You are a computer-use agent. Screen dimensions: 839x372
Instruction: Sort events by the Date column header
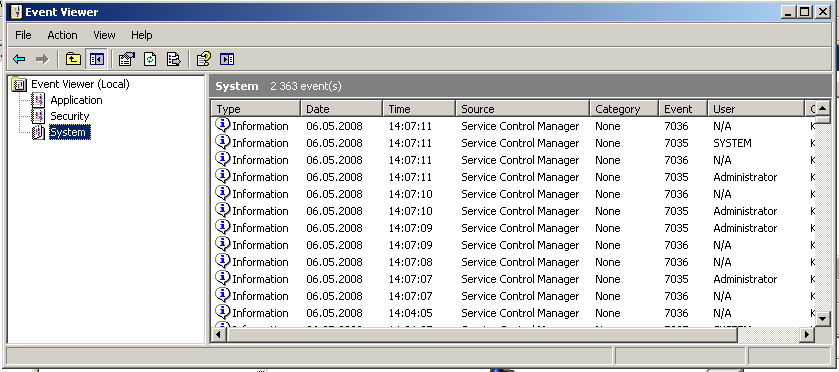coord(341,109)
